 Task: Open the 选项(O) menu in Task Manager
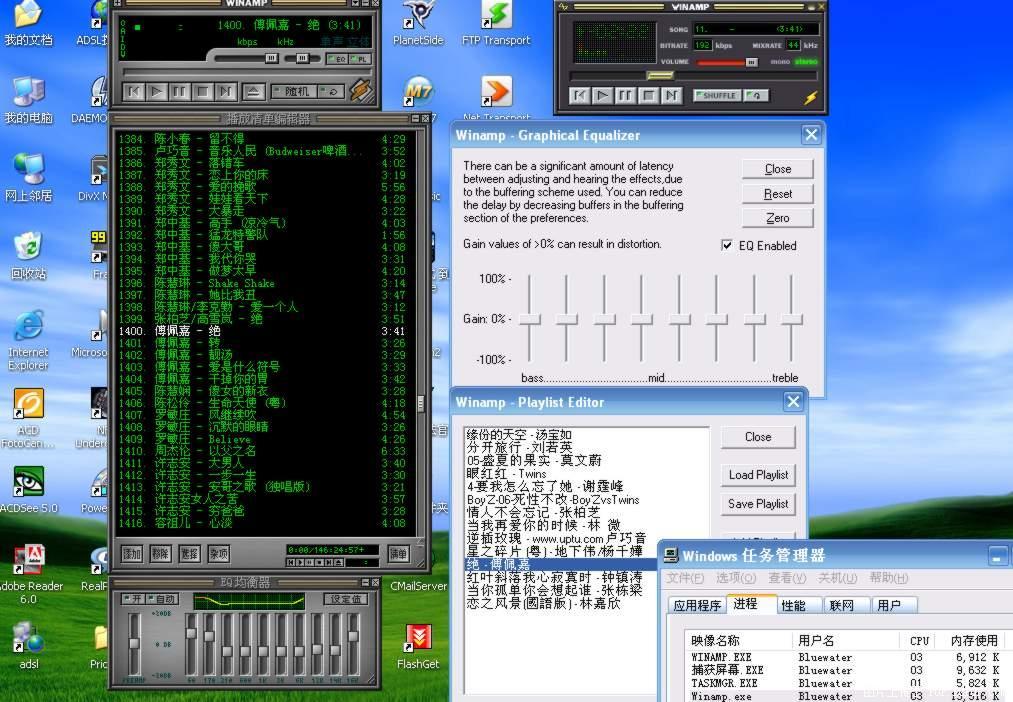(x=736, y=577)
